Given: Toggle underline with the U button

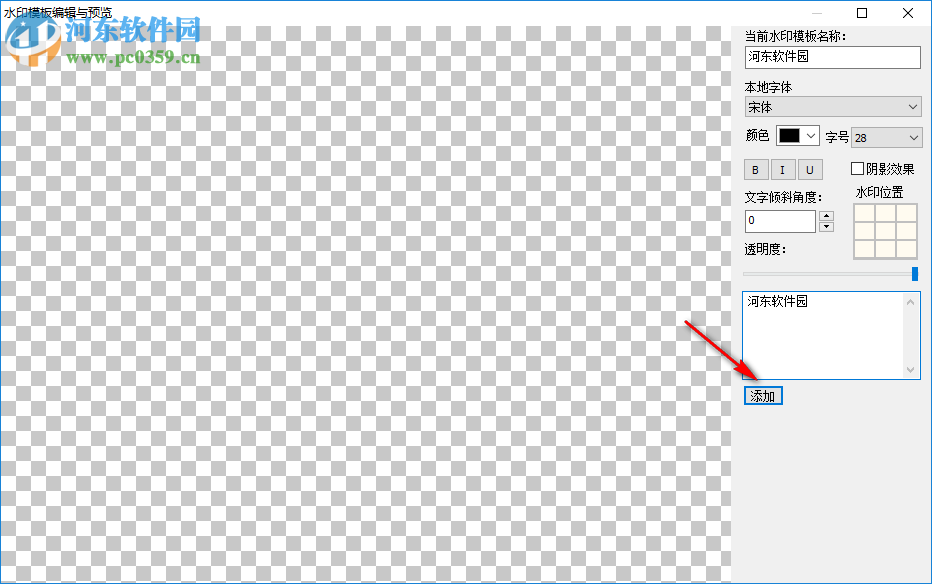Looking at the screenshot, I should (x=810, y=170).
